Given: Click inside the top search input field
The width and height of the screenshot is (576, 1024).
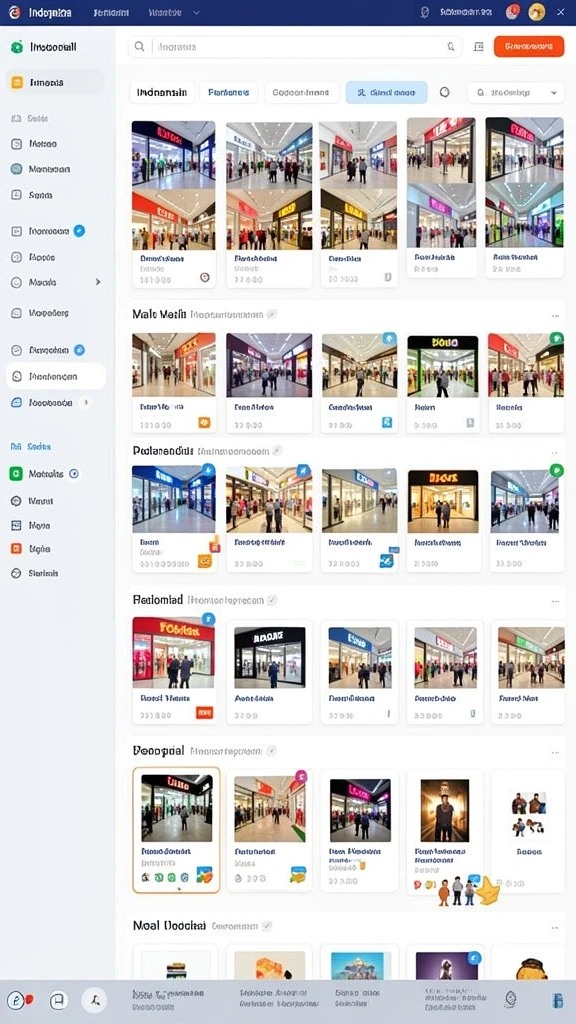Looking at the screenshot, I should 295,47.
